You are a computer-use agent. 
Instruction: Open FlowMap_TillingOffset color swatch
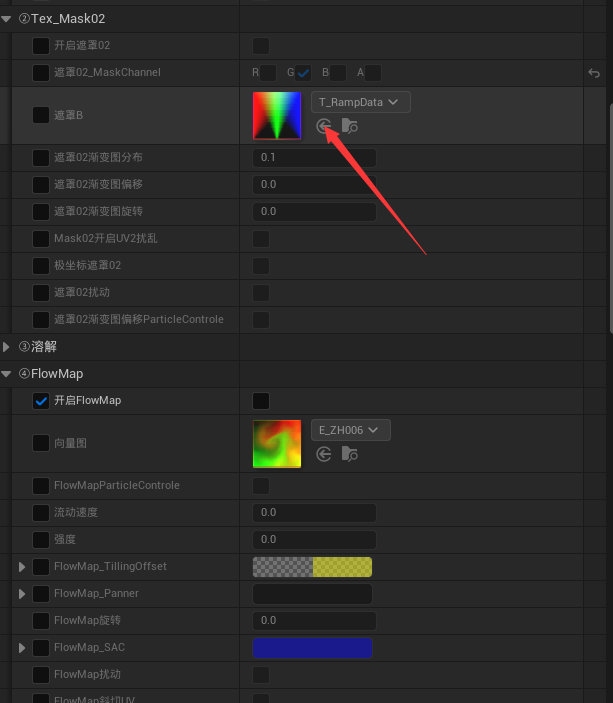tap(313, 567)
